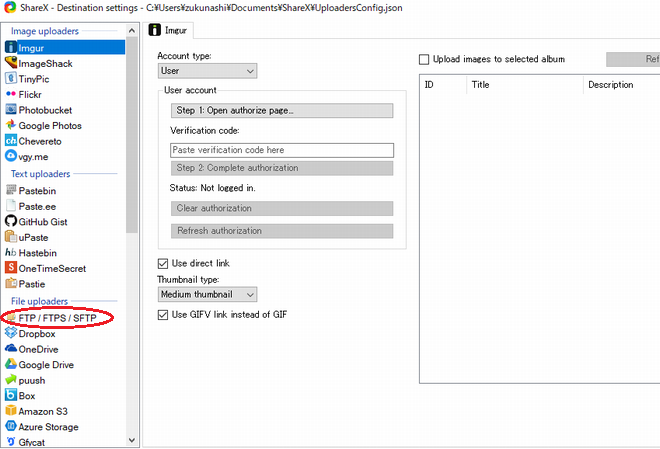Screen dimensions: 660x449
Task: Select the Google Photos uploader icon
Action: (11, 125)
